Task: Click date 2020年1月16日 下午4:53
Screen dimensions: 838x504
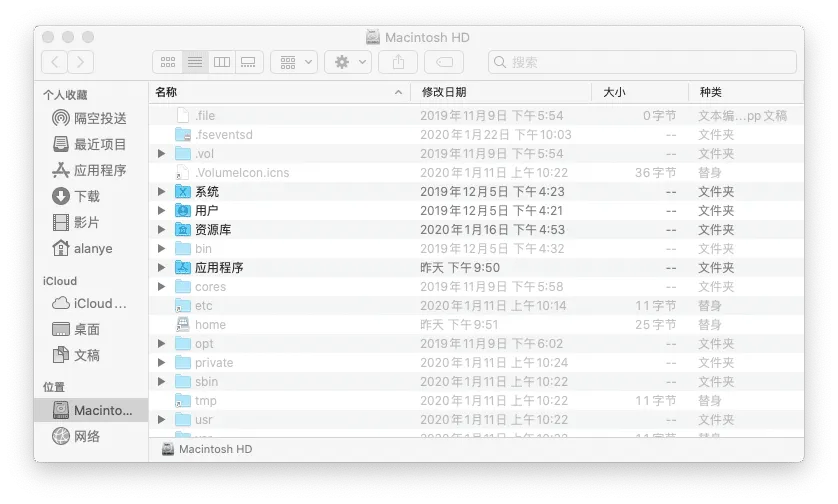Action: pyautogui.click(x=492, y=230)
